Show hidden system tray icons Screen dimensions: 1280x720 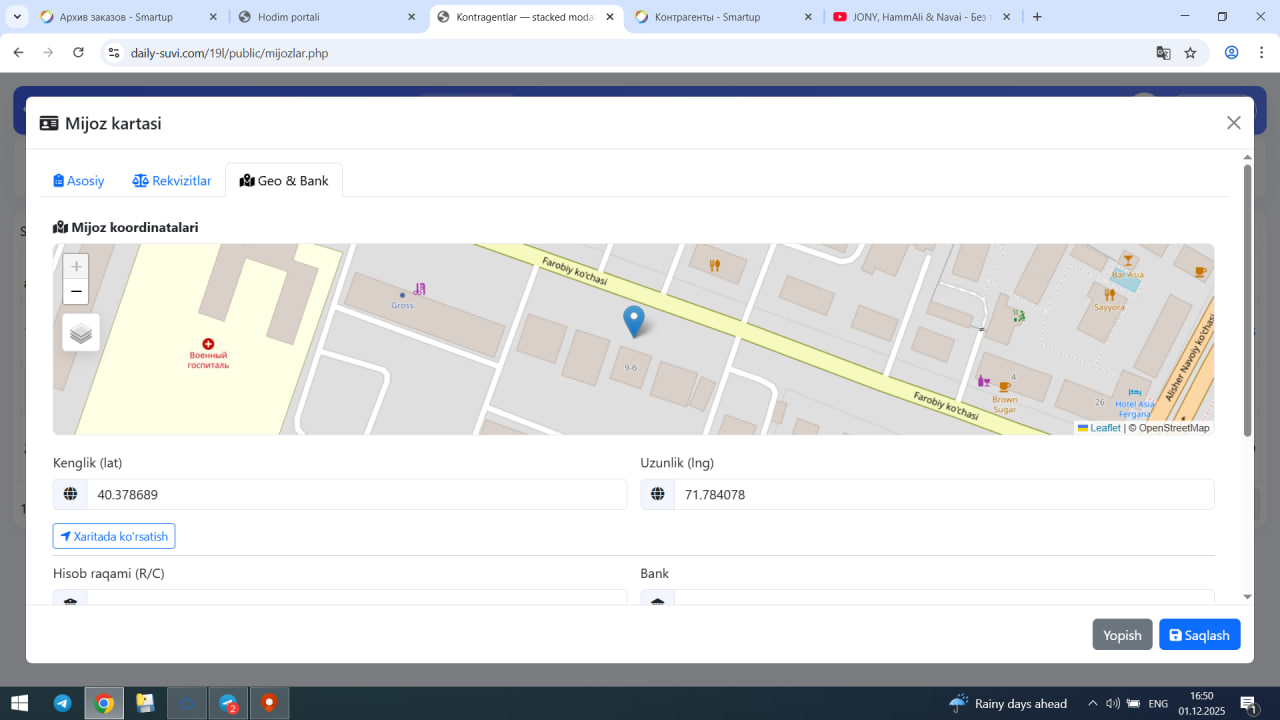point(1092,703)
